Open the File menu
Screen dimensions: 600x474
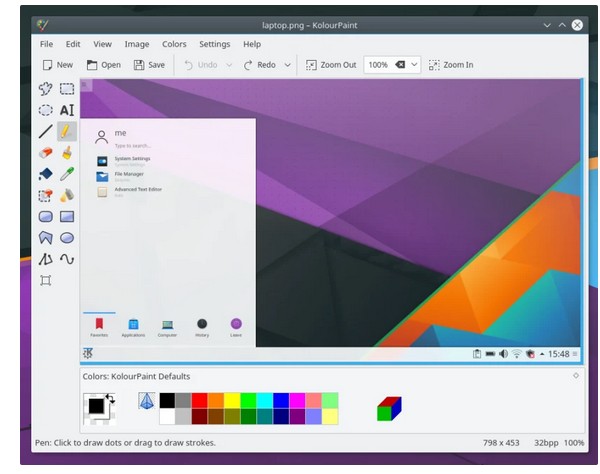(x=46, y=44)
